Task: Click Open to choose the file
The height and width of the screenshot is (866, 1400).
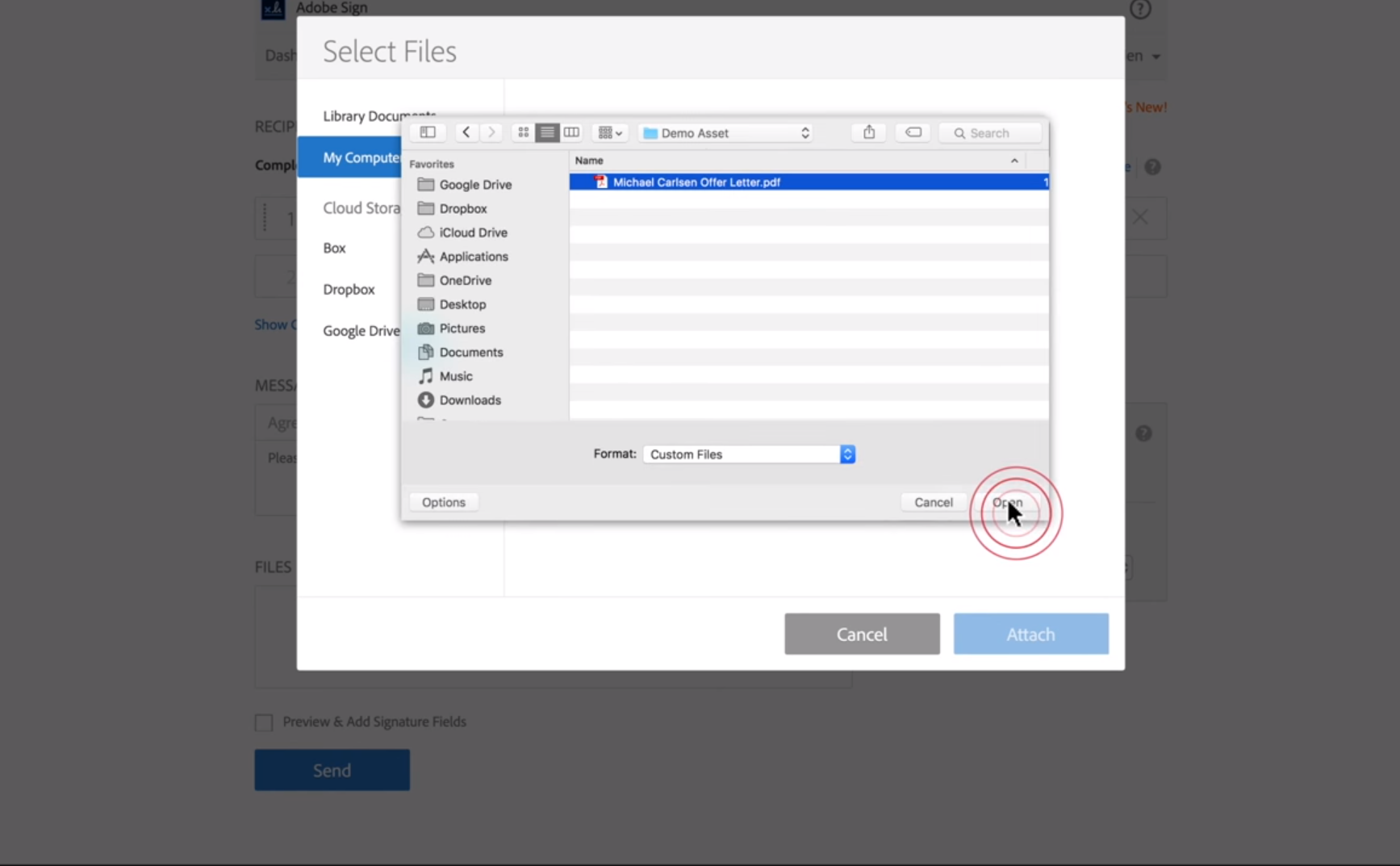Action: (1008, 502)
